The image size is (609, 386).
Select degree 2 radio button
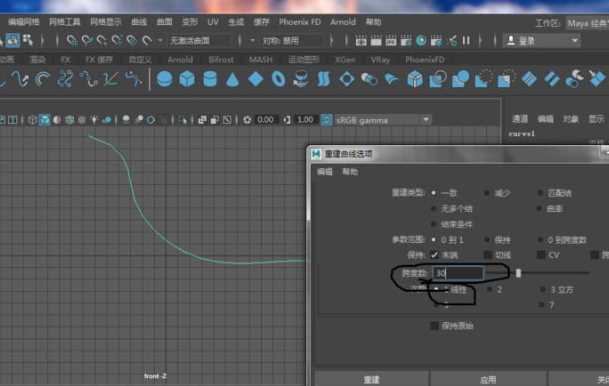click(x=489, y=289)
